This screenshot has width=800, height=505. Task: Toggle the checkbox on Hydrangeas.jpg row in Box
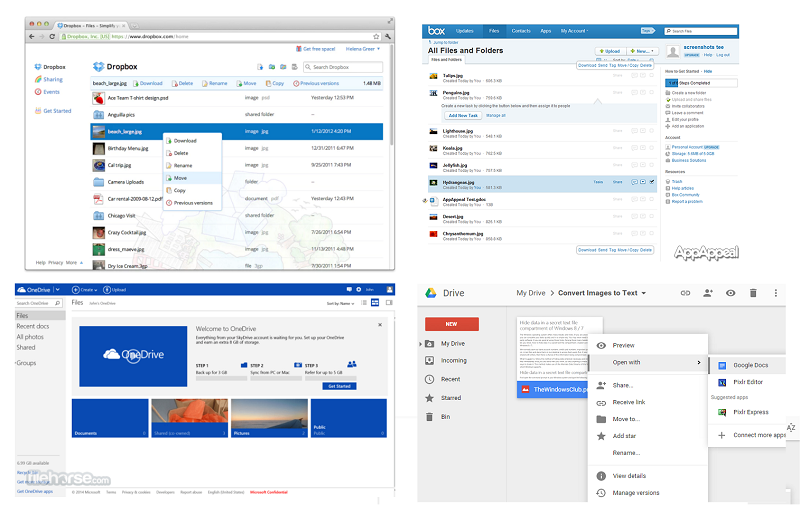(x=652, y=182)
